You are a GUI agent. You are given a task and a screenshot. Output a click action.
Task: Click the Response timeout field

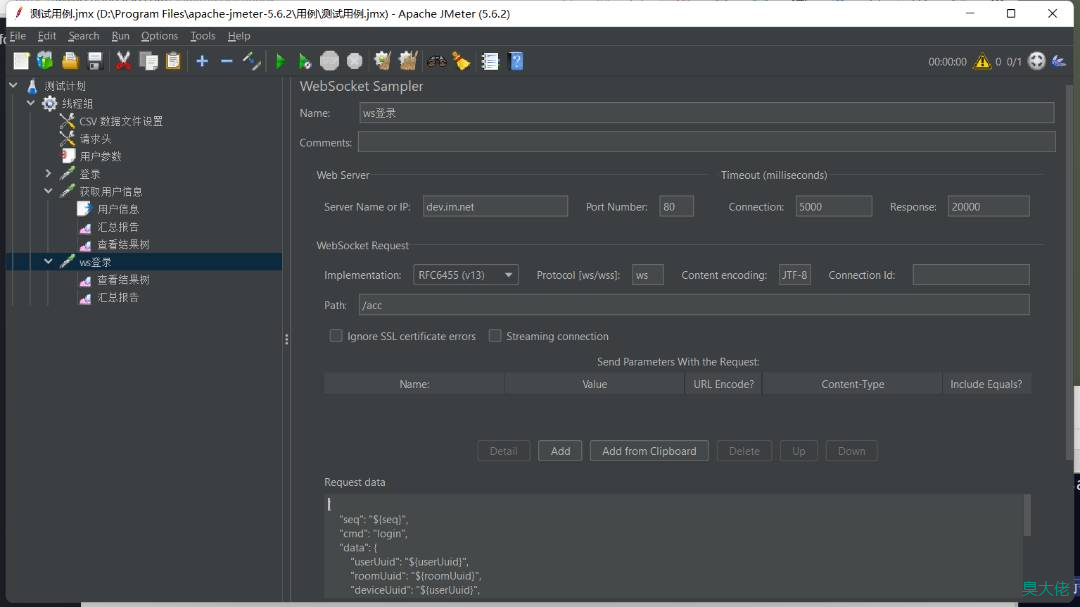point(988,207)
